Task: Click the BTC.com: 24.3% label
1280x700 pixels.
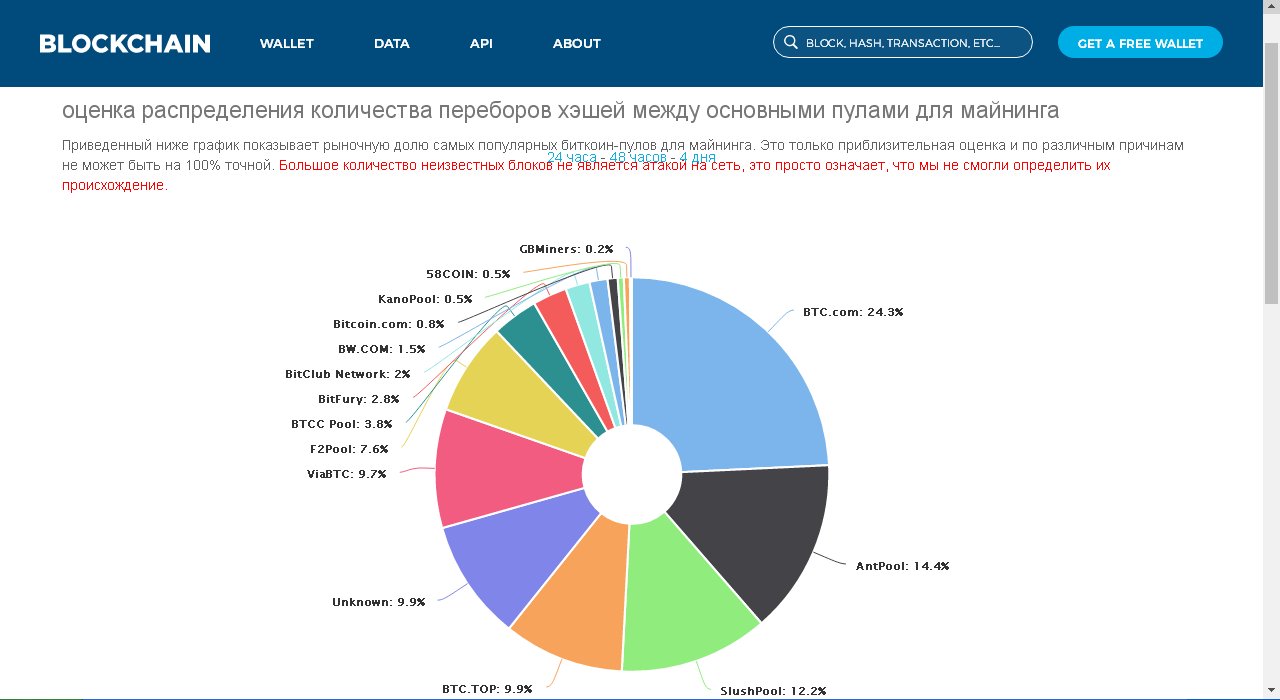Action: 853,312
